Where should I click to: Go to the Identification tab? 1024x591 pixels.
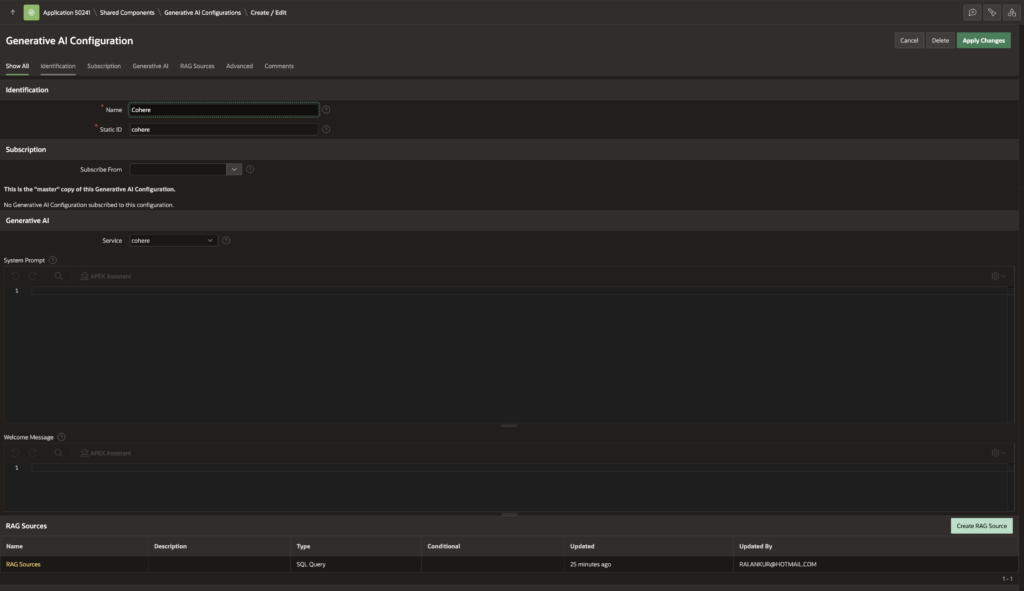click(58, 66)
